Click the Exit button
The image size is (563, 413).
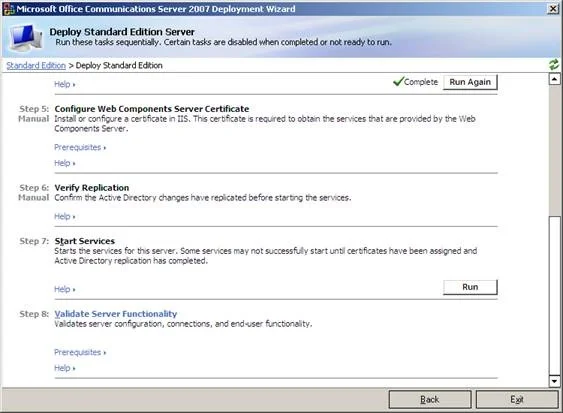517,399
